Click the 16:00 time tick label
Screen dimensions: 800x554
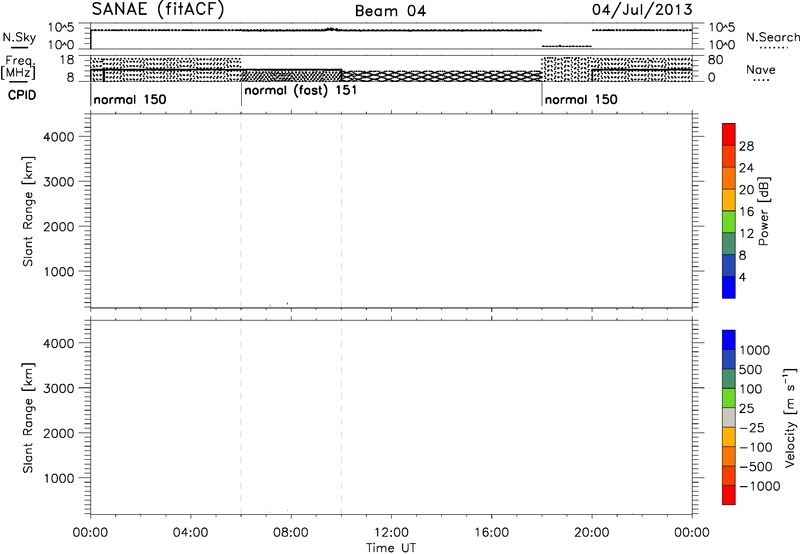pos(491,533)
